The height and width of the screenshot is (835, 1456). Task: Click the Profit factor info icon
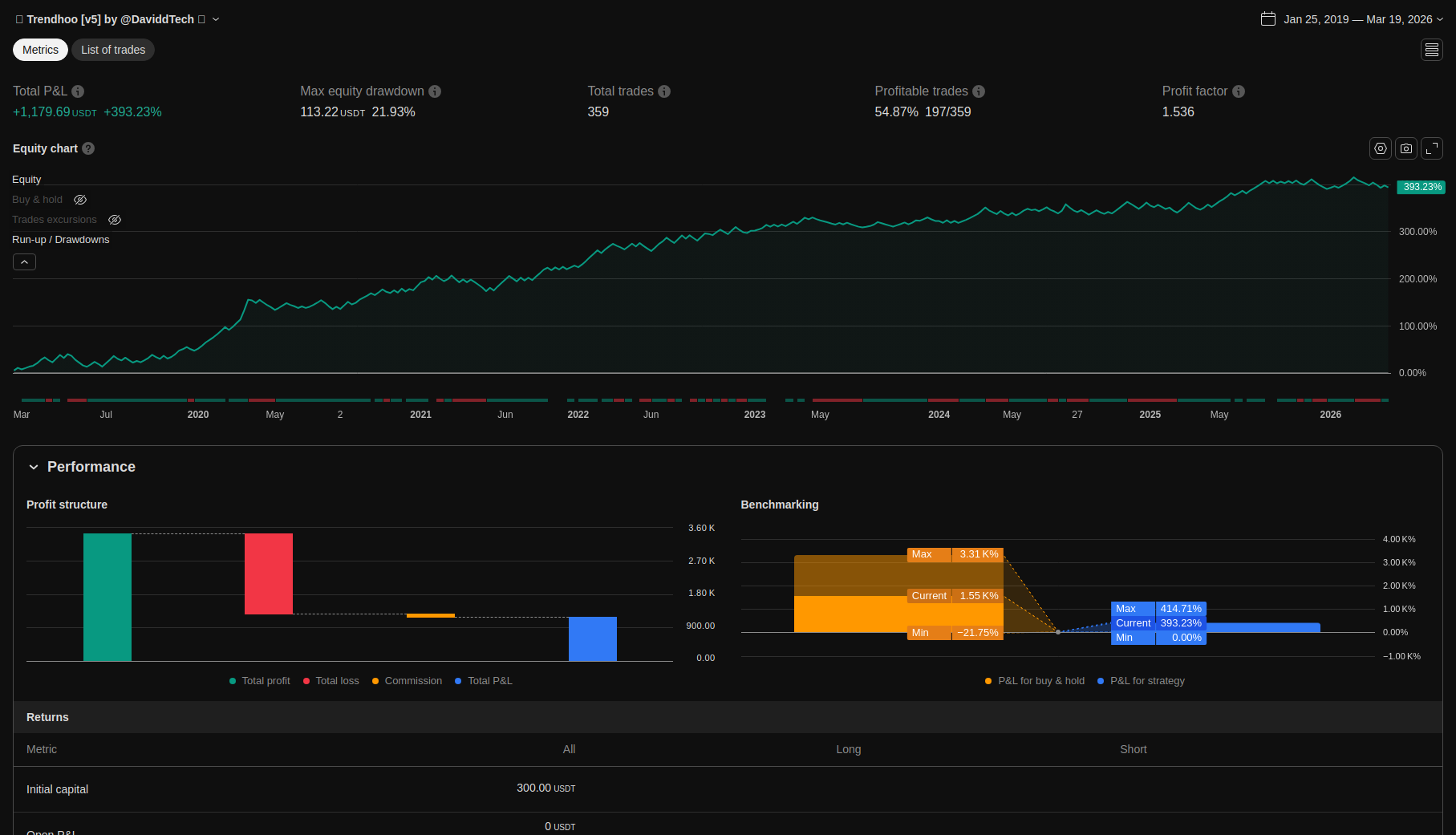click(x=1239, y=91)
